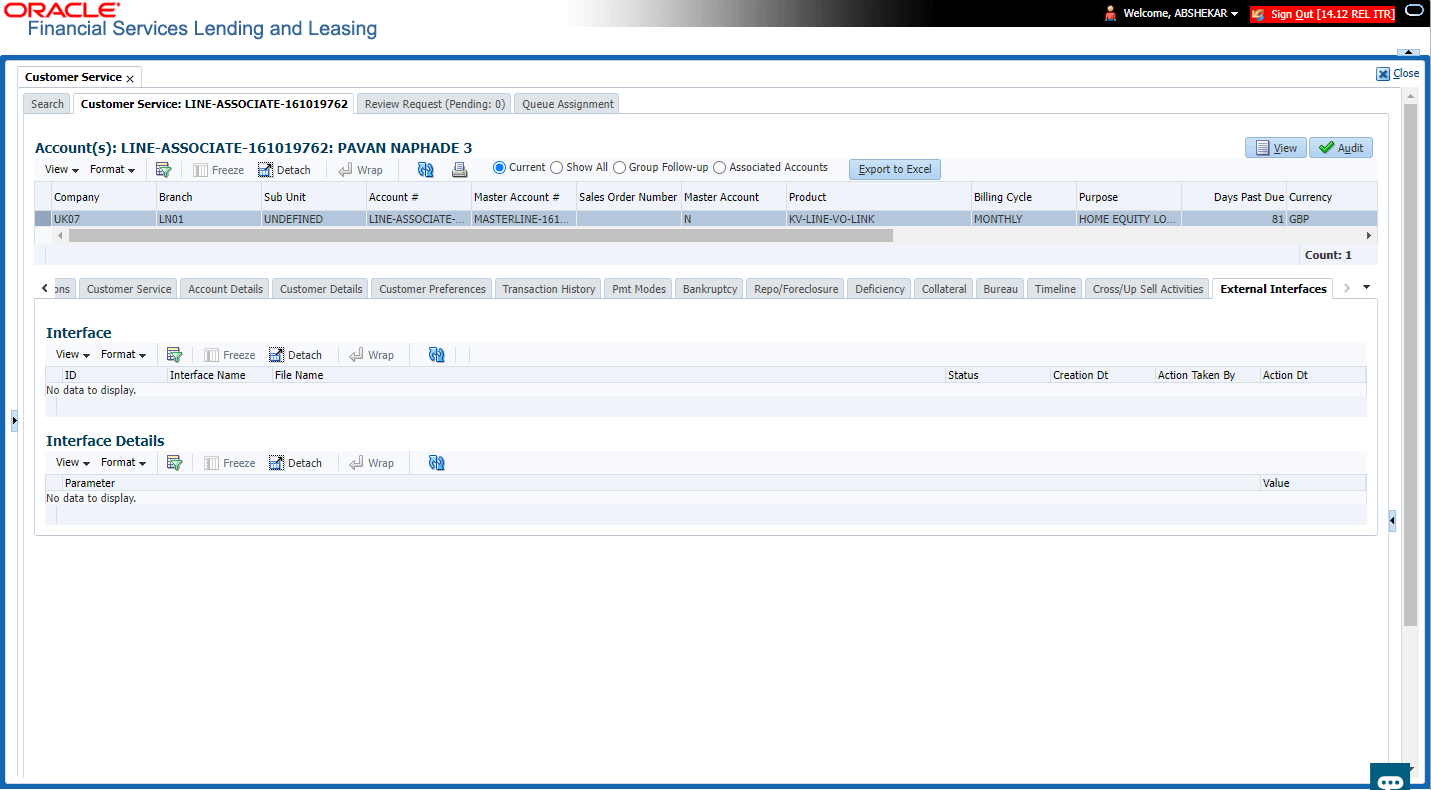The height and width of the screenshot is (790, 1431).
Task: Open the Review Request (Pending: 0) tab
Action: (435, 104)
